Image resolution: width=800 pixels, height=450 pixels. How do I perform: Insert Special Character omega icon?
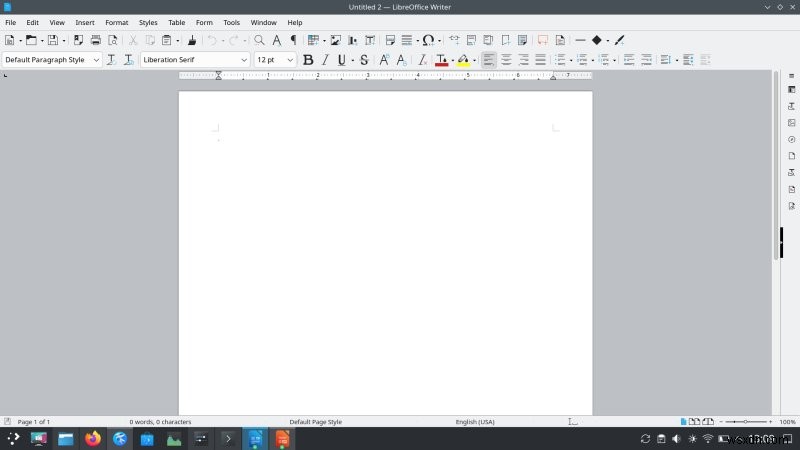428,40
